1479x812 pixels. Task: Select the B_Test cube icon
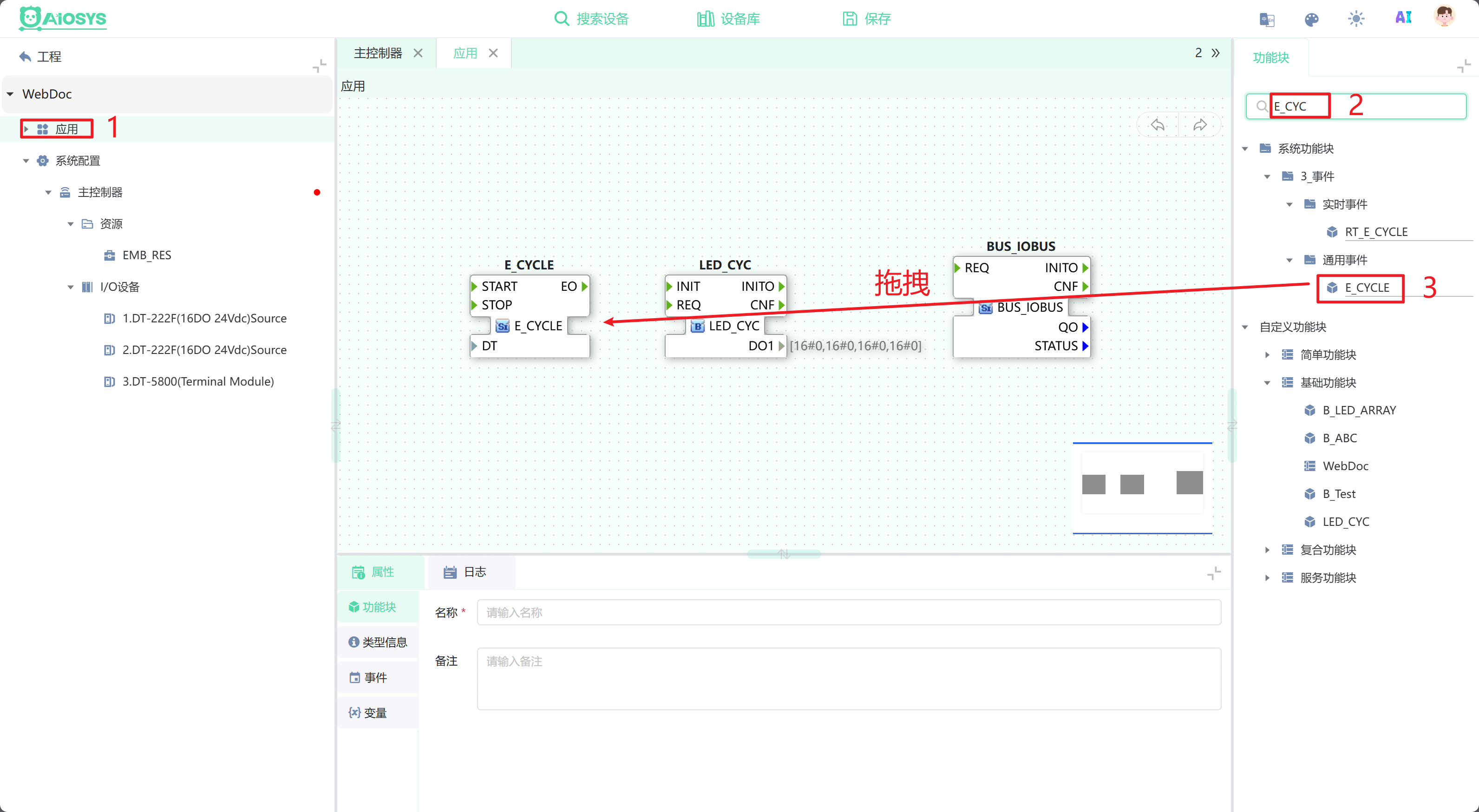1309,494
